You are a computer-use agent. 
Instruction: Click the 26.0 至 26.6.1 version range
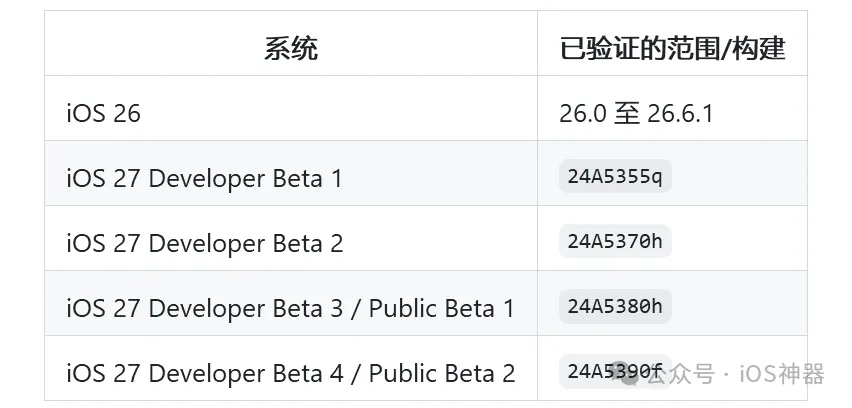coord(636,114)
